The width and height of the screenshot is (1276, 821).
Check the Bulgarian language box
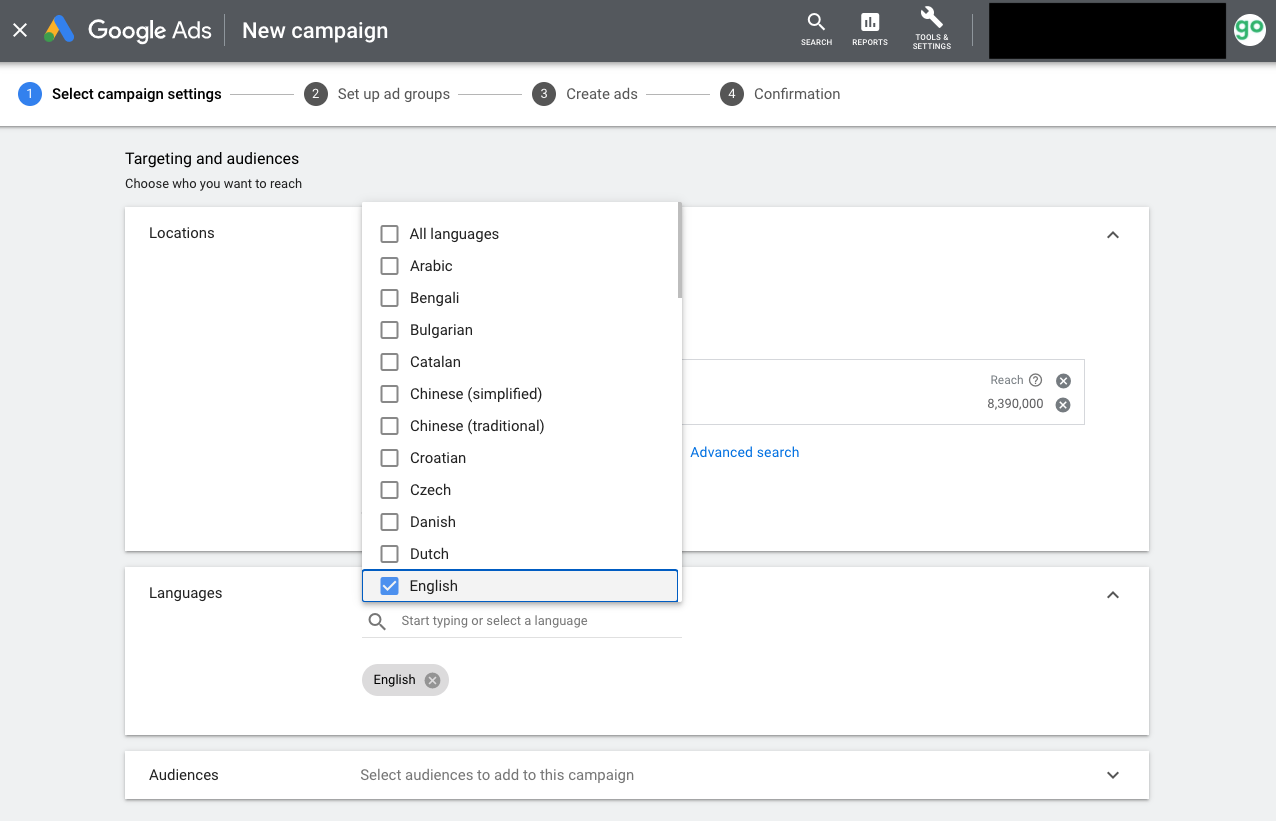[390, 330]
